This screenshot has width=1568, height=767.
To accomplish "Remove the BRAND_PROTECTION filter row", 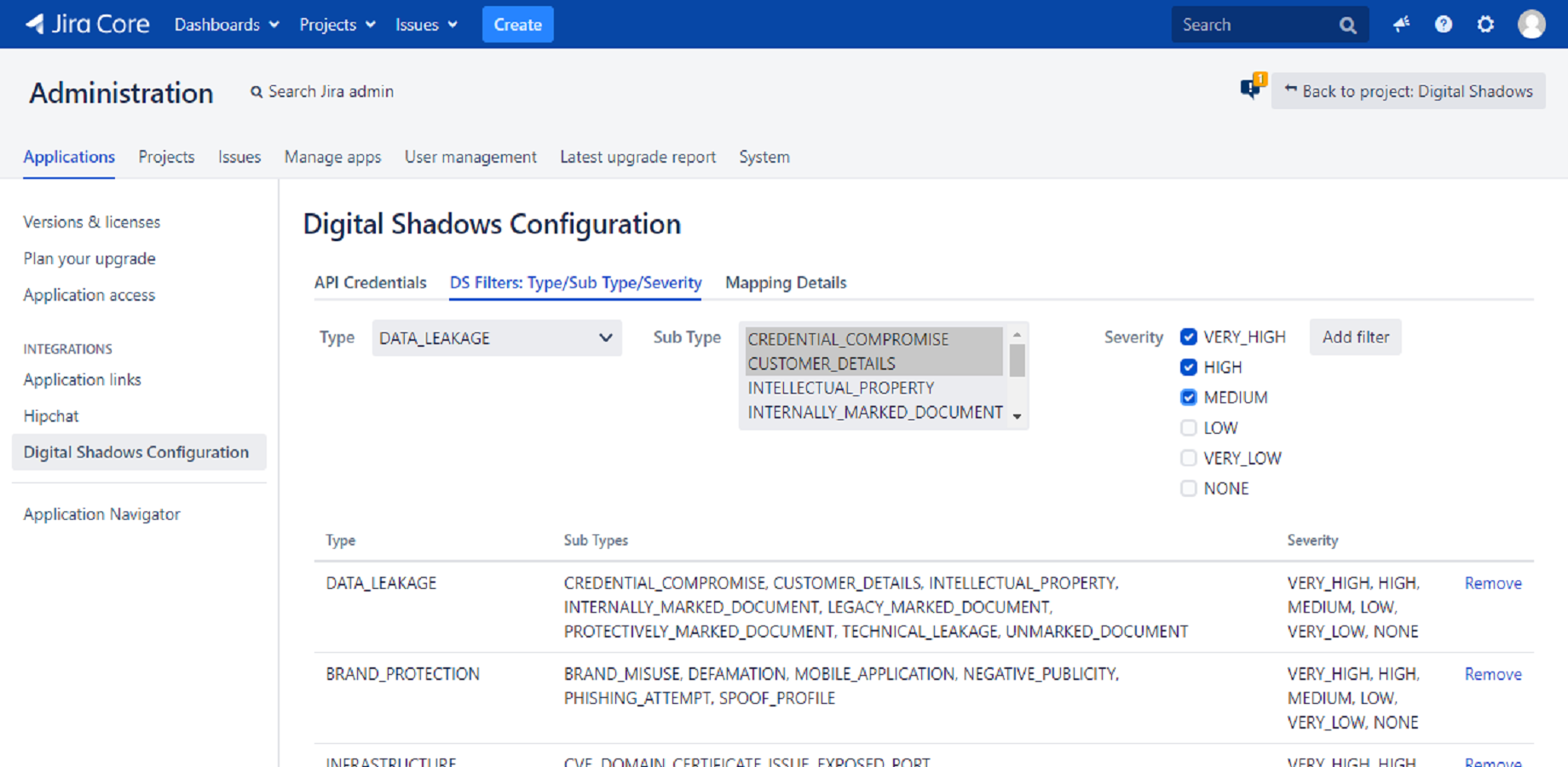I will [x=1493, y=675].
